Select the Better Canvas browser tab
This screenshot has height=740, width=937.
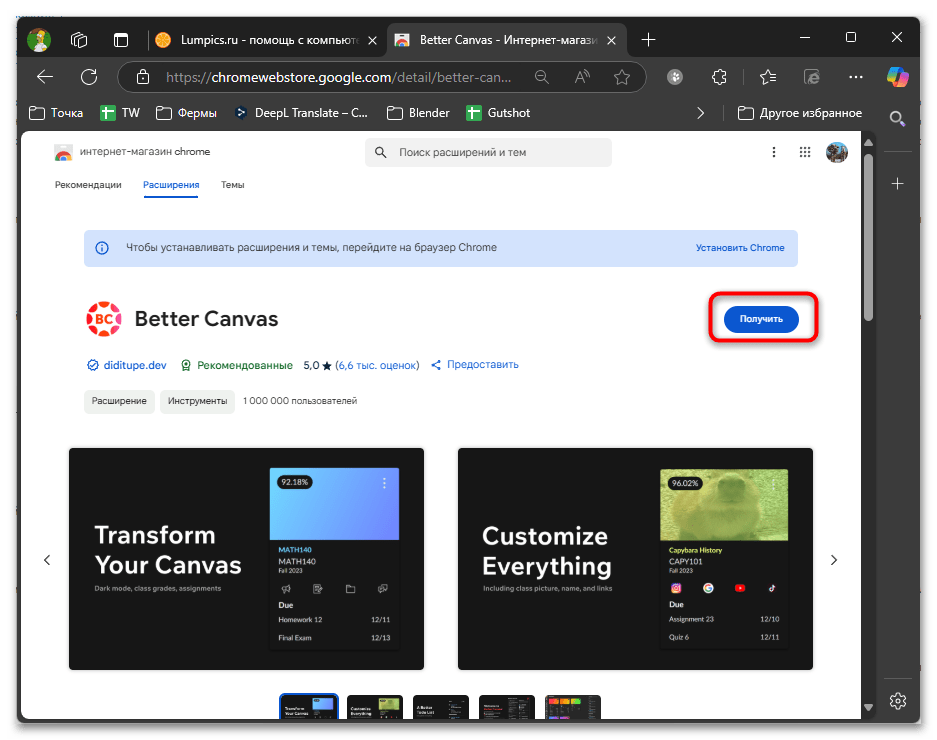pos(507,40)
